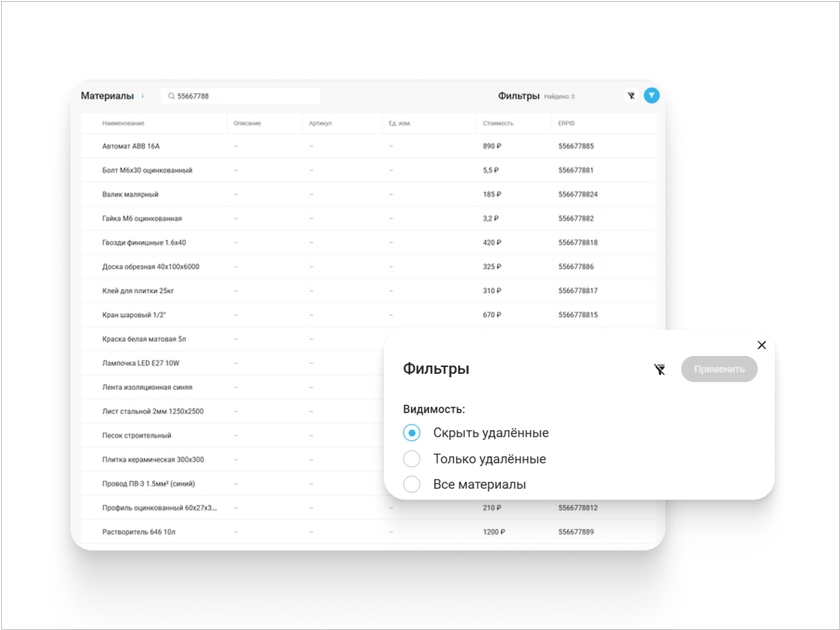The height and width of the screenshot is (630, 840).
Task: Reset filters icon in Фильтры popup
Action: point(659,369)
